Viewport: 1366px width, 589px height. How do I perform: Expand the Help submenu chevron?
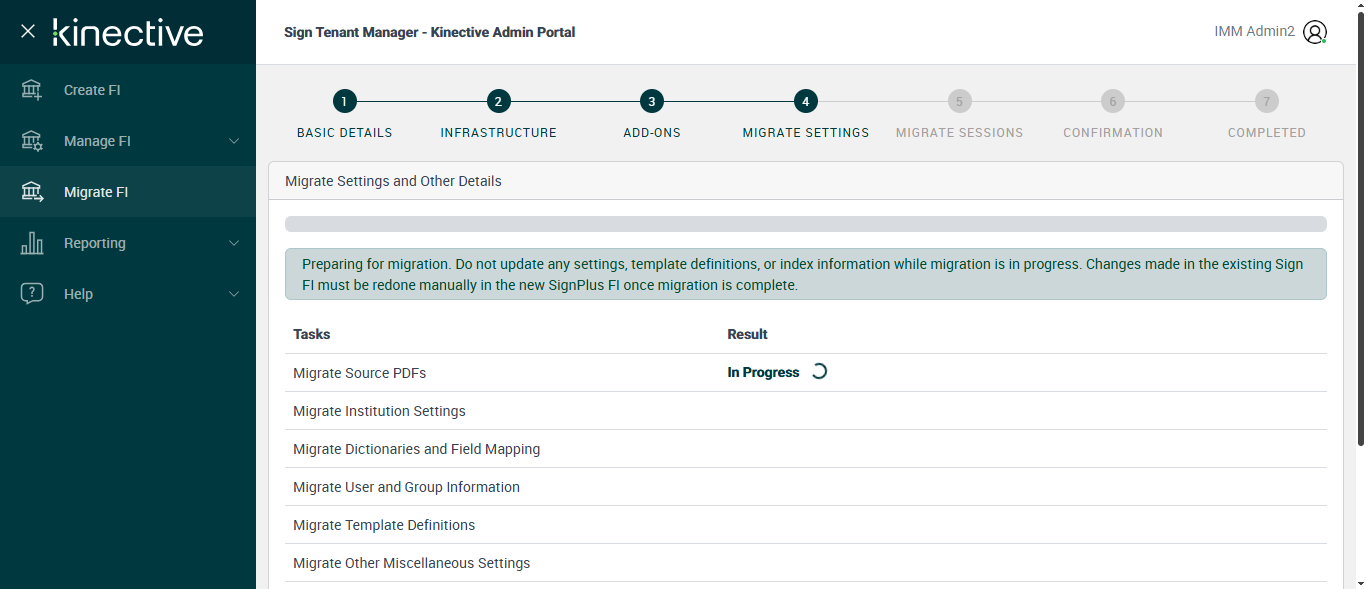(234, 294)
